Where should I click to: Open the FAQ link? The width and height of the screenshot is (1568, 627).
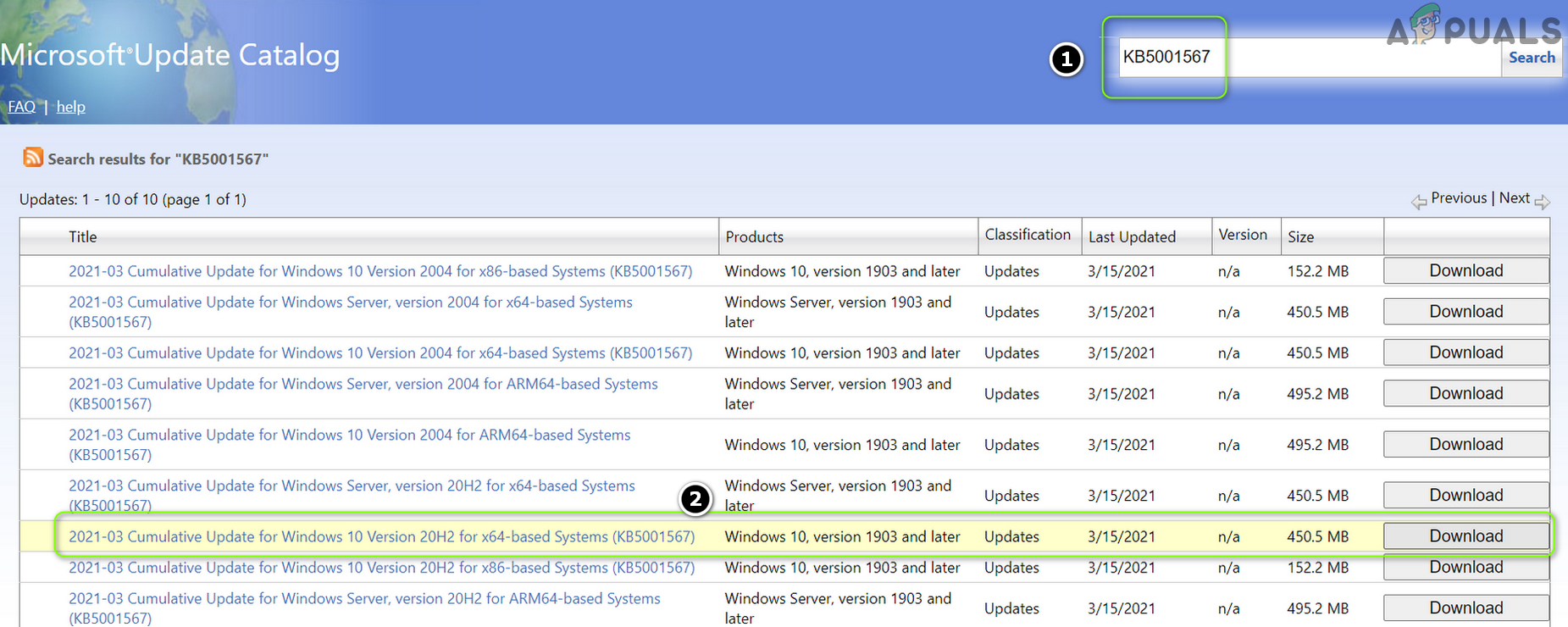[x=21, y=107]
